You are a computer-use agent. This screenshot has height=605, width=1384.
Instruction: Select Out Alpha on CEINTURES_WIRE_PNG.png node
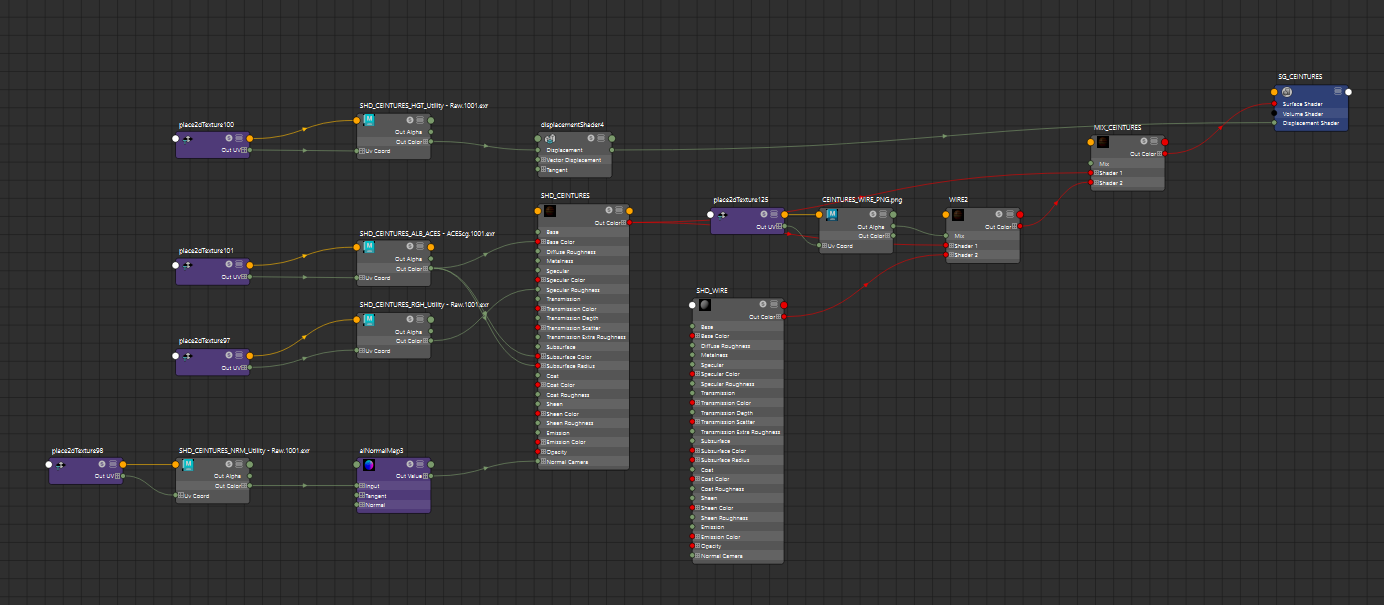pyautogui.click(x=871, y=227)
